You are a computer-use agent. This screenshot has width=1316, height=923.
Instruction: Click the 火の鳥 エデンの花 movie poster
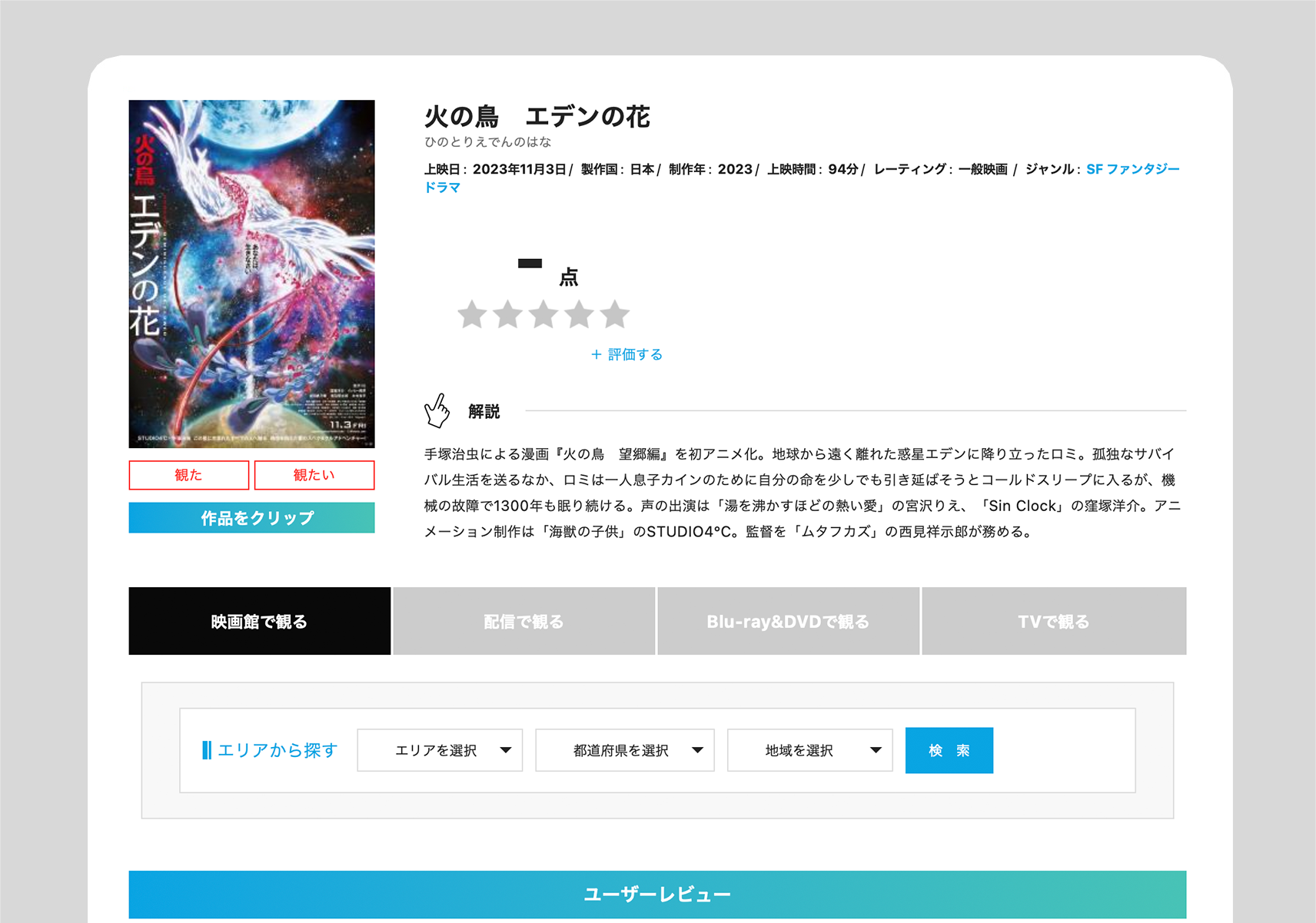coord(252,274)
